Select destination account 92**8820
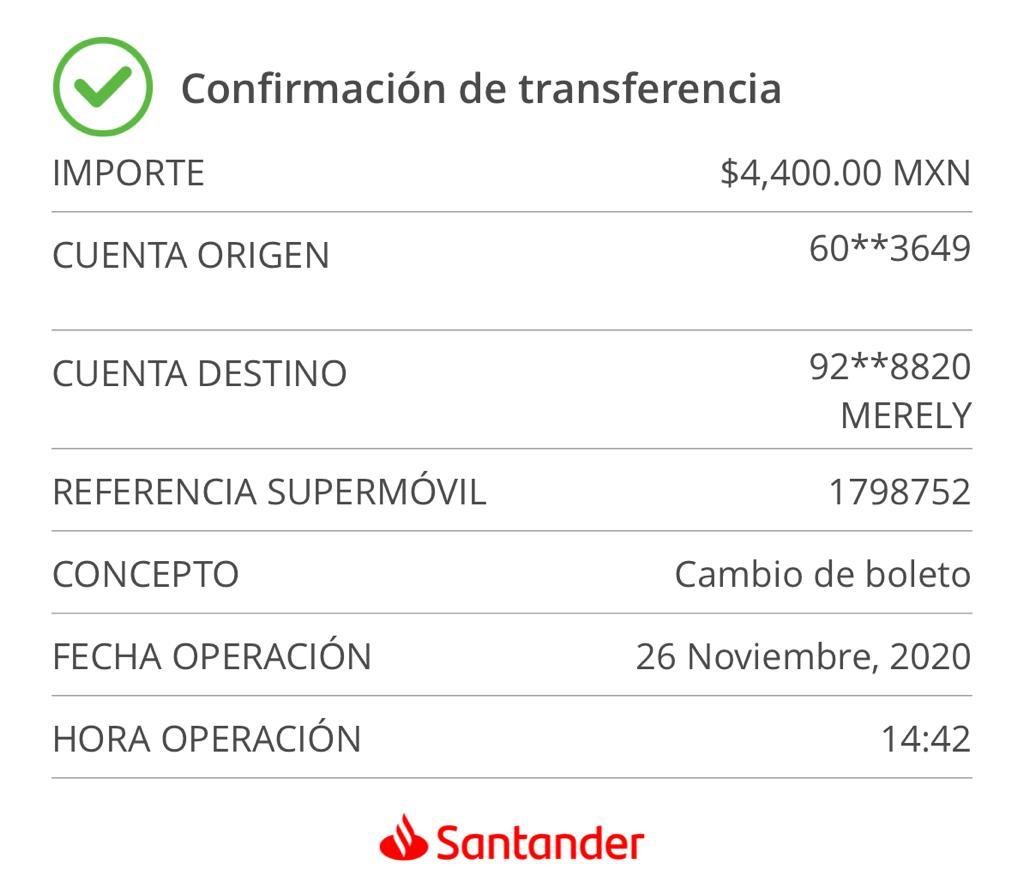 point(890,367)
